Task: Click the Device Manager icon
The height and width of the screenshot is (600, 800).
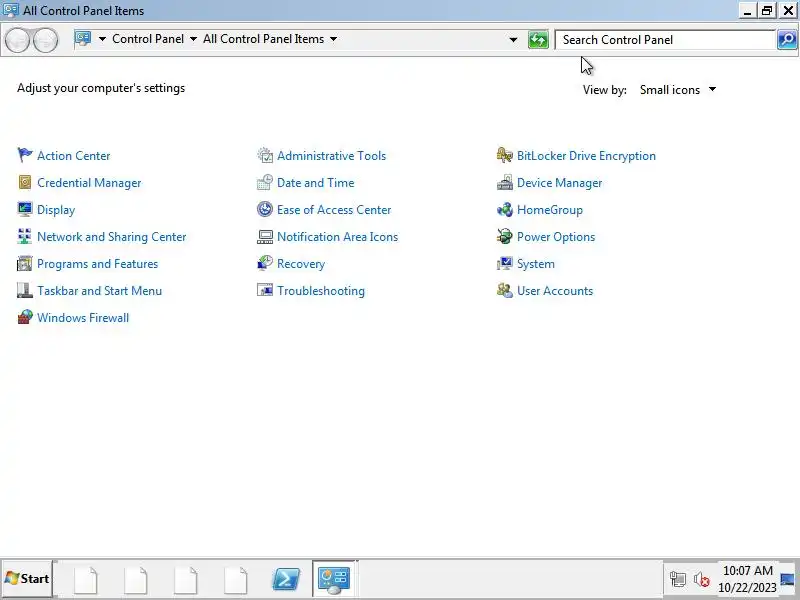Action: [x=505, y=182]
